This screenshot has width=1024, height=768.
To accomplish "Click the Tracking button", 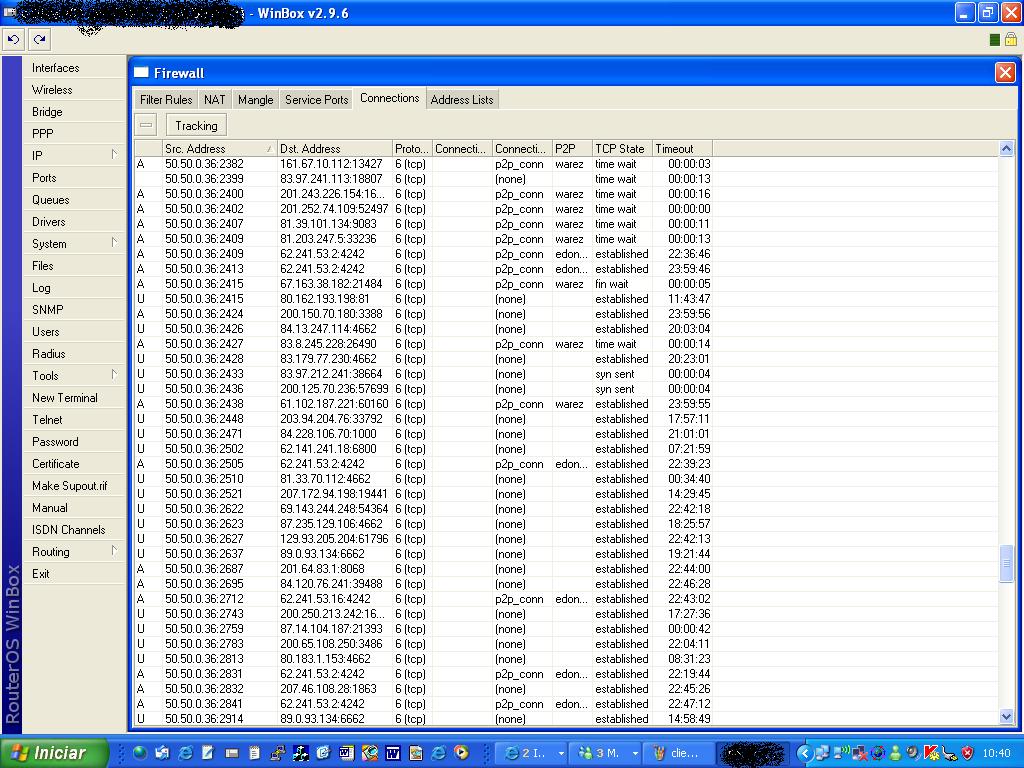I will tap(196, 125).
